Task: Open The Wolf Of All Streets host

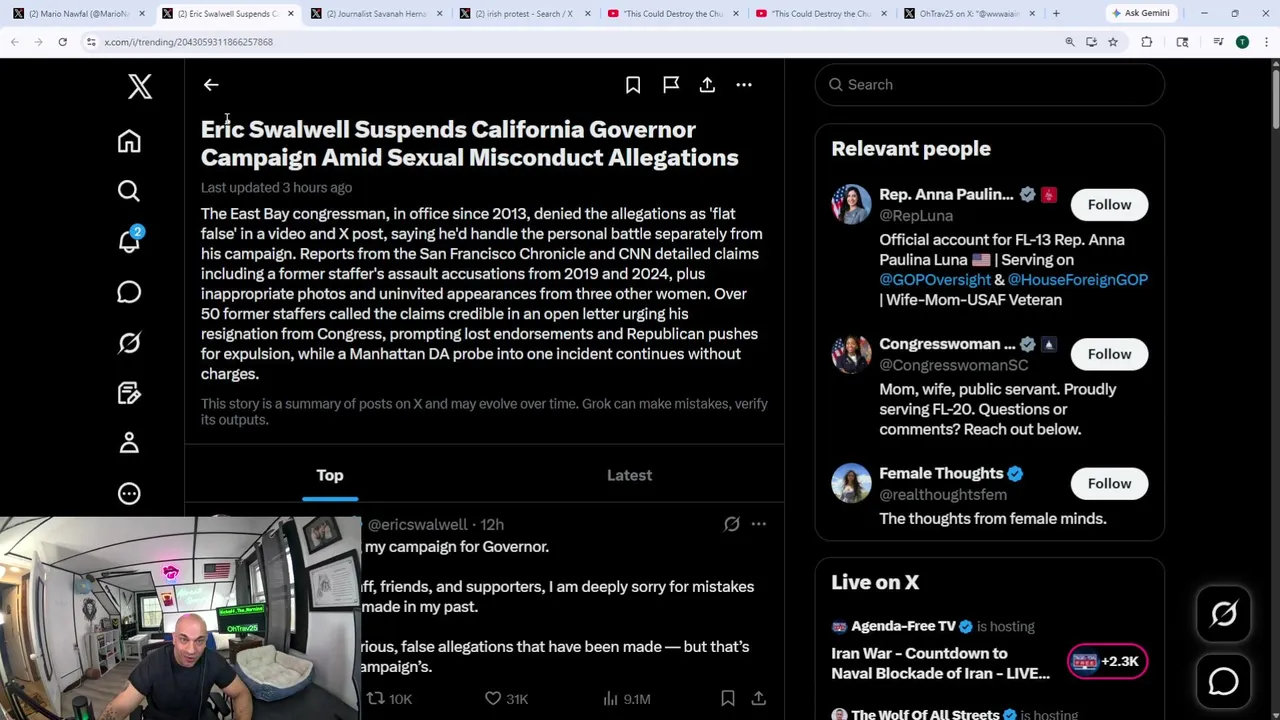Action: [x=925, y=714]
